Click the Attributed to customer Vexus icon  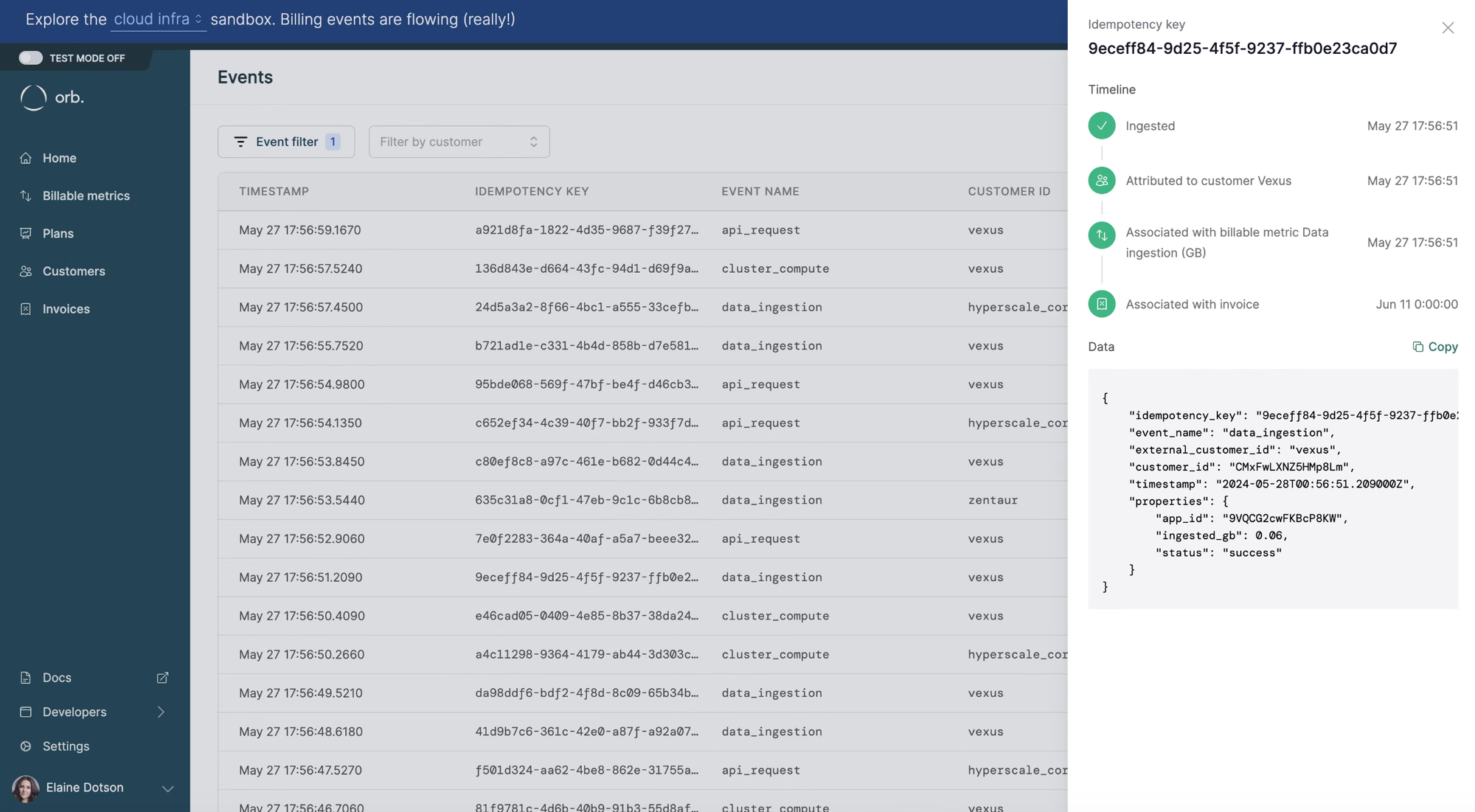(1101, 180)
